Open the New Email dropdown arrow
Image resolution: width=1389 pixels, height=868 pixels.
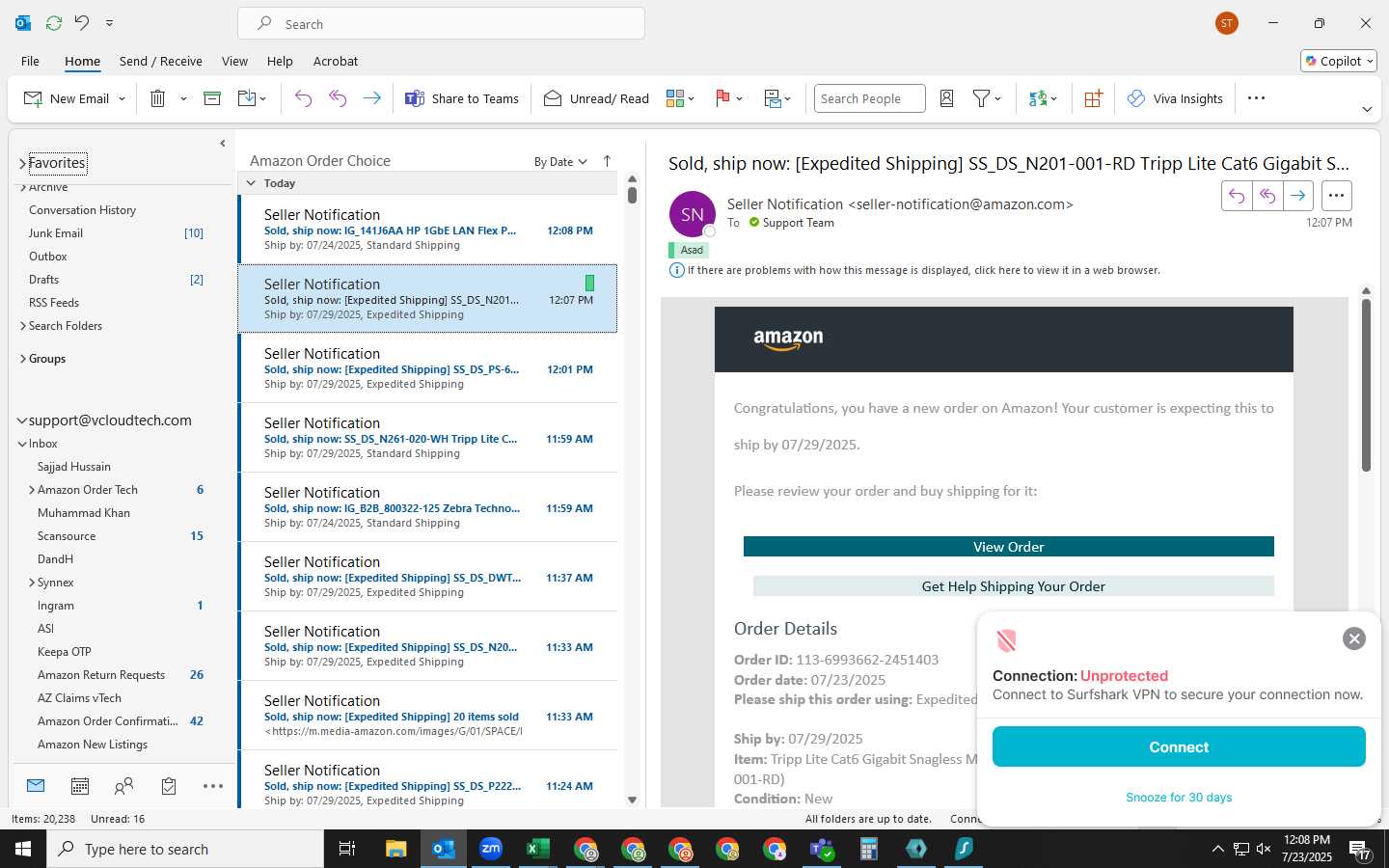coord(122,98)
